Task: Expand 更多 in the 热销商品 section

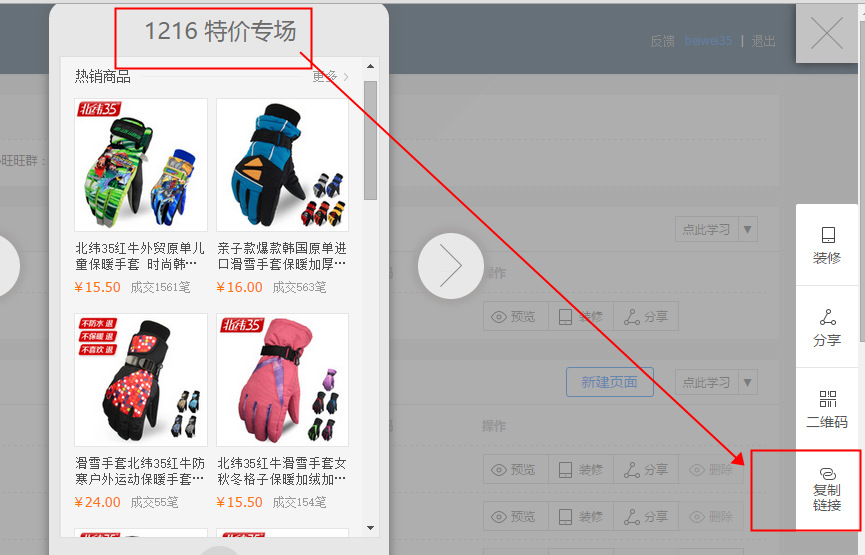Action: tap(330, 76)
